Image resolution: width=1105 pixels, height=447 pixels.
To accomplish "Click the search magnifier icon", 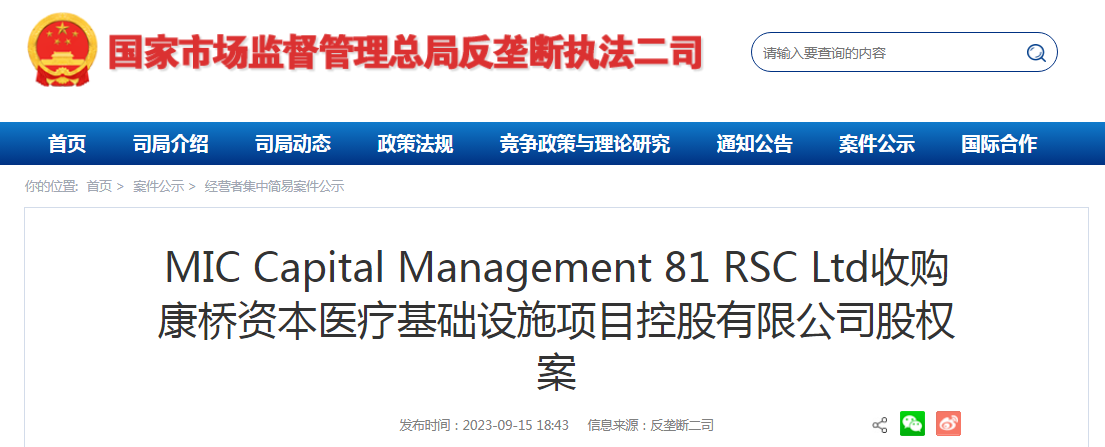I will [x=1036, y=53].
